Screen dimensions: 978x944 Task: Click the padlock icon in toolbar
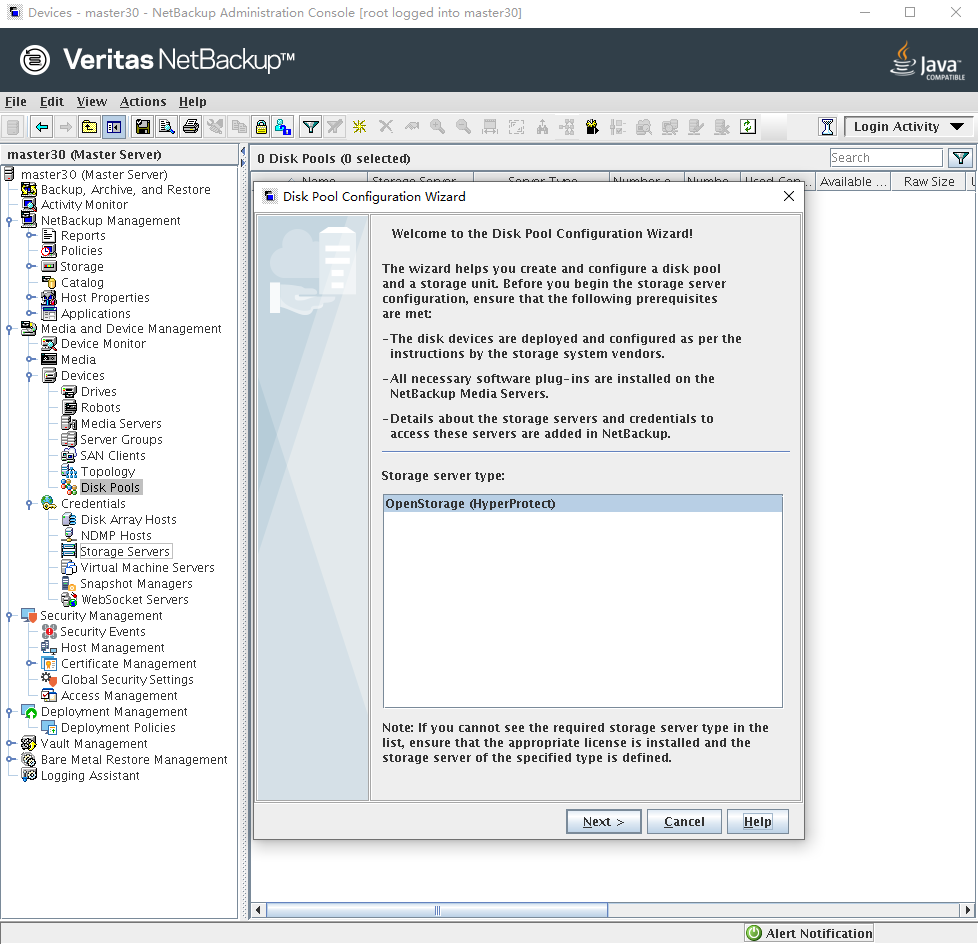pyautogui.click(x=261, y=127)
